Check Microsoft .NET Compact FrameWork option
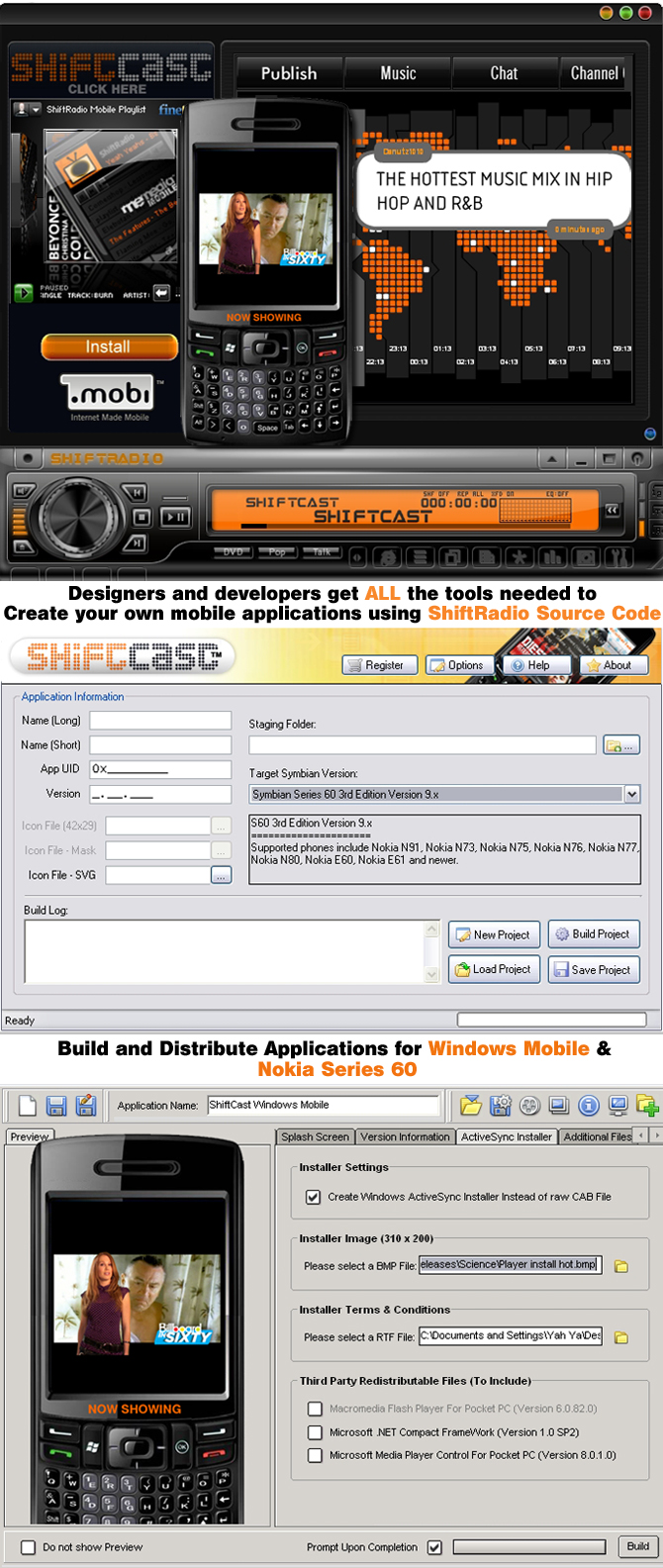 point(315,1432)
